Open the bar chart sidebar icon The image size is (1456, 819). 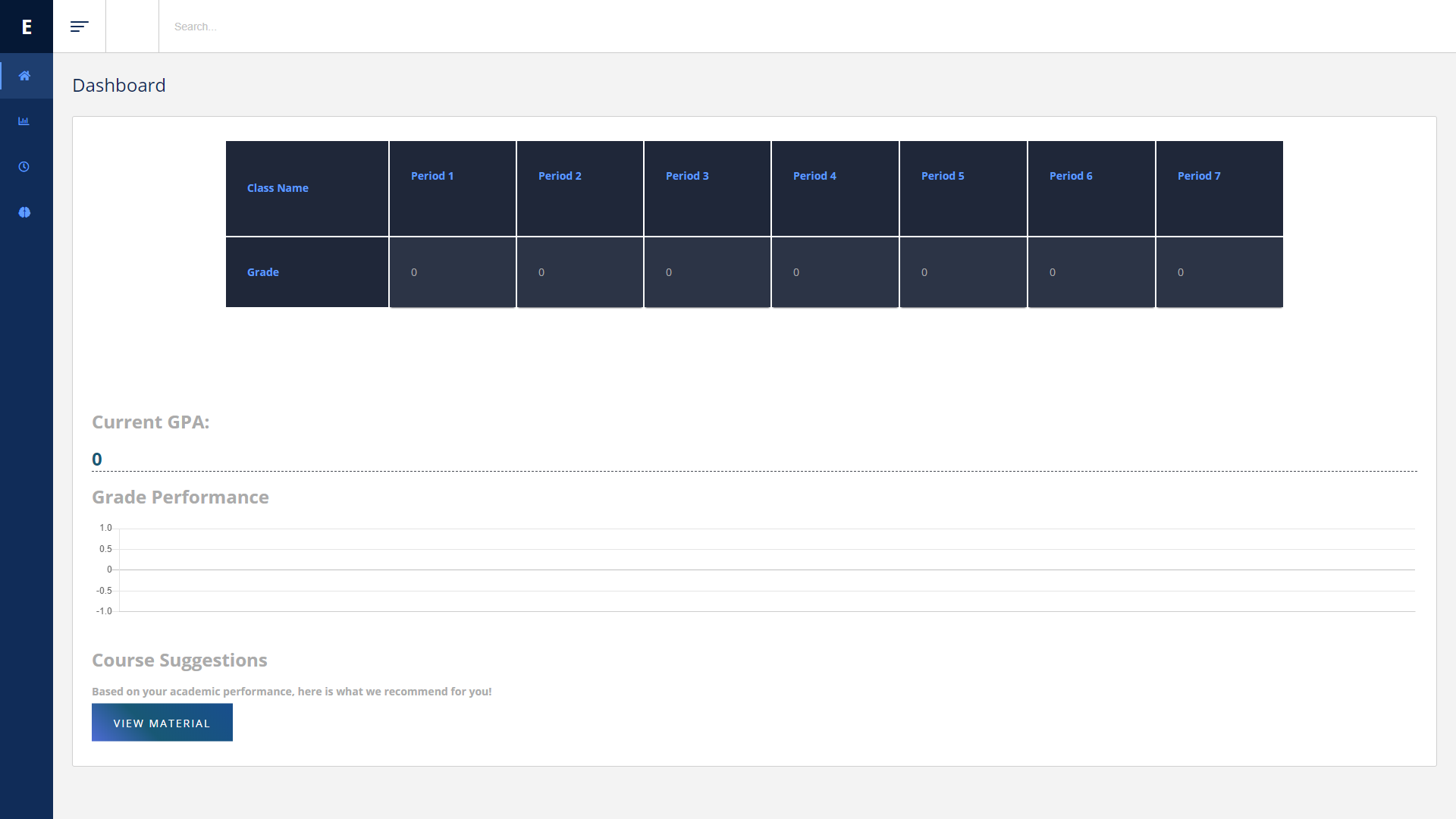(x=24, y=121)
